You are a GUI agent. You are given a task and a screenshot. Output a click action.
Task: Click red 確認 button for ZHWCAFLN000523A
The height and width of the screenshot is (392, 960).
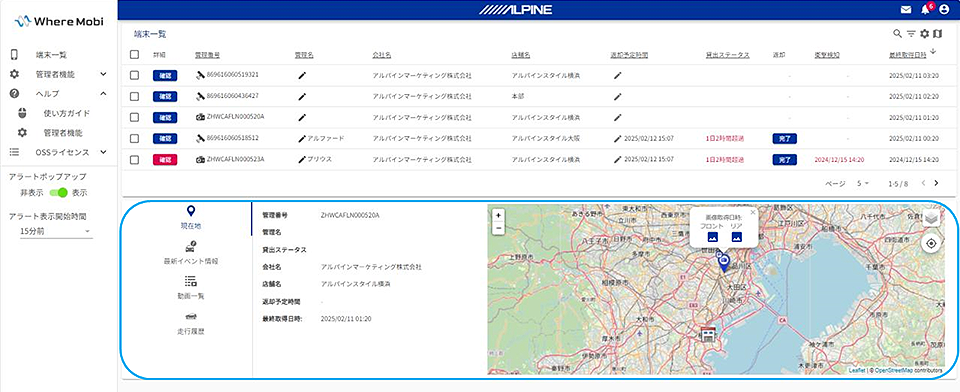tap(165, 159)
